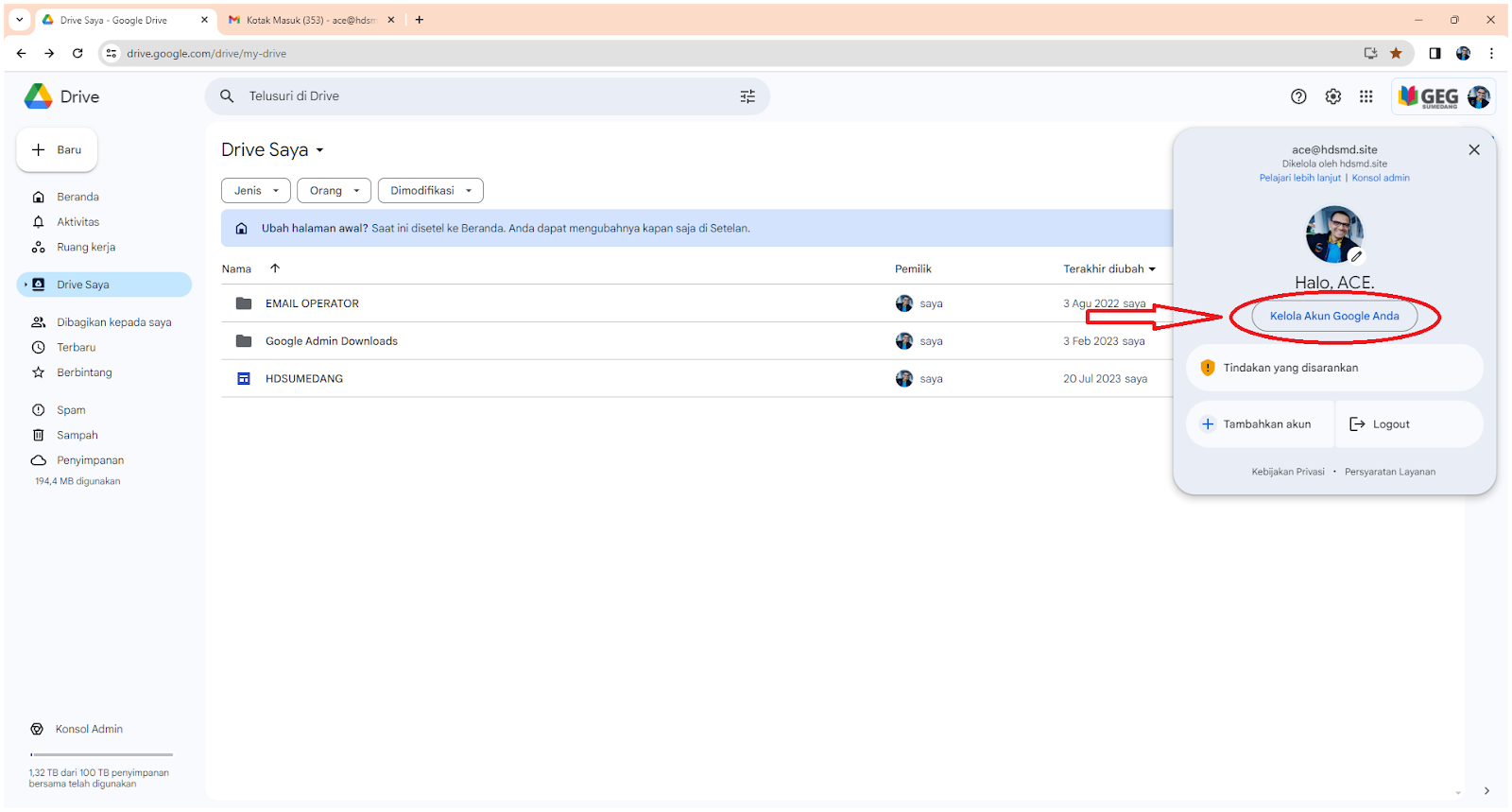
Task: Open the Help question mark icon
Action: pyautogui.click(x=1298, y=96)
